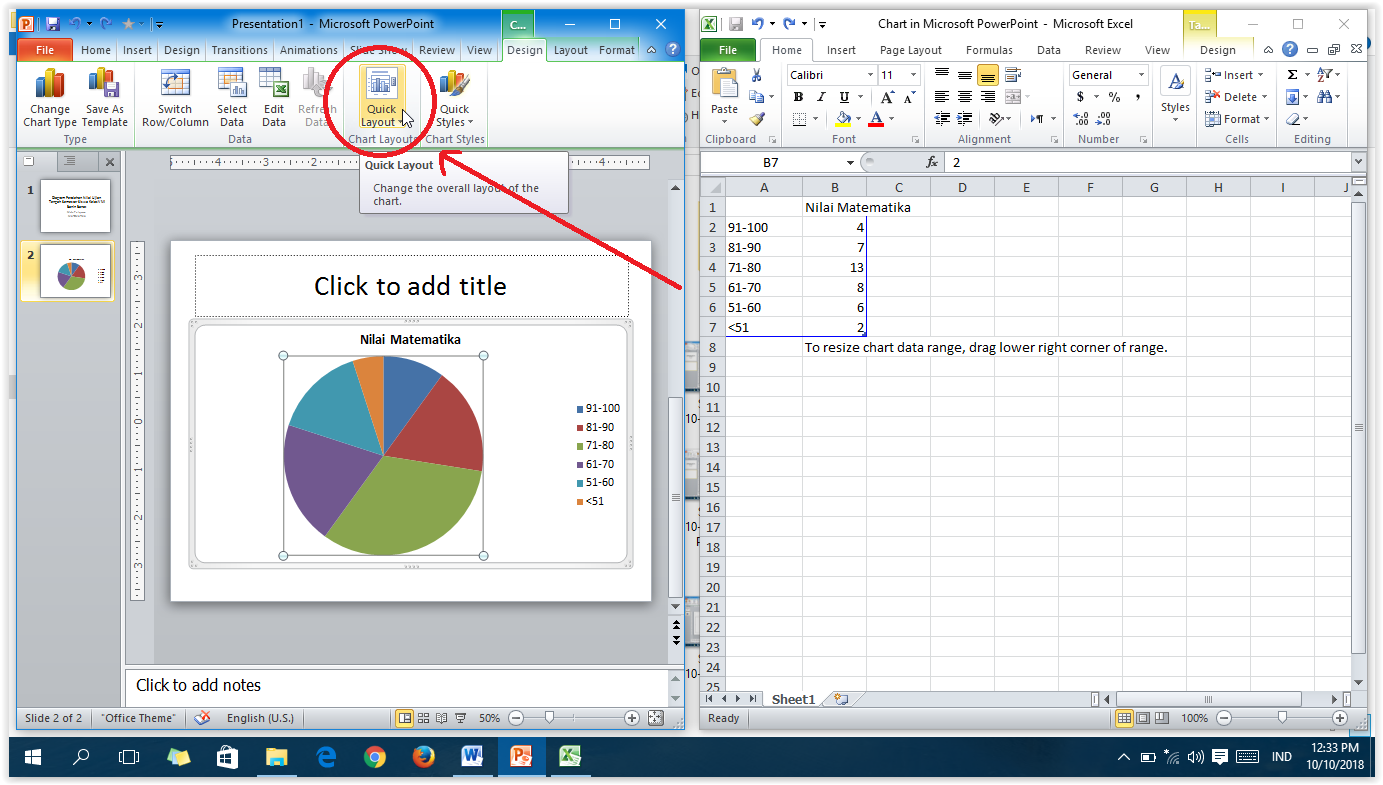The image size is (1383, 785).
Task: Toggle Bottom Align in Excel Alignment group
Action: 988,75
